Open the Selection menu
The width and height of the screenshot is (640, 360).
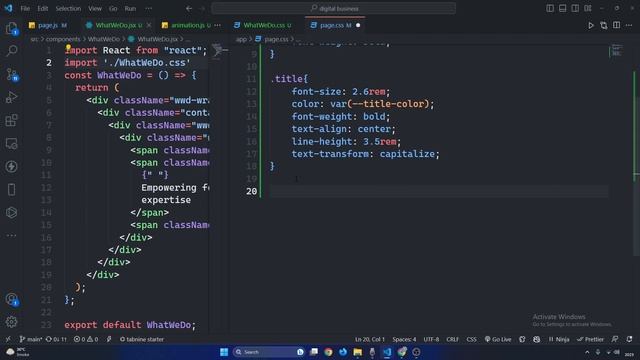pyautogui.click(x=68, y=8)
